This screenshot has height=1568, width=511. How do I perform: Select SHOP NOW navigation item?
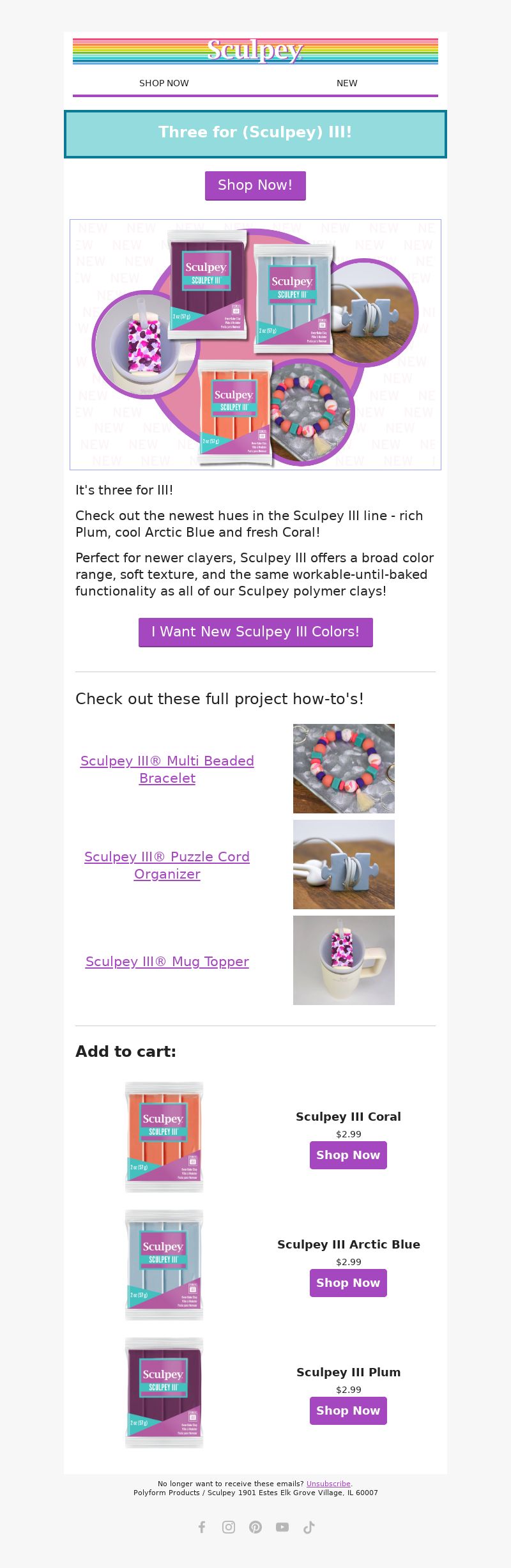point(164,83)
